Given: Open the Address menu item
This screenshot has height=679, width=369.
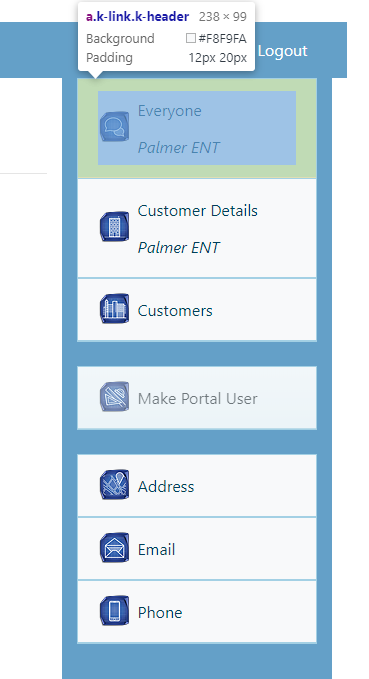Looking at the screenshot, I should [197, 485].
